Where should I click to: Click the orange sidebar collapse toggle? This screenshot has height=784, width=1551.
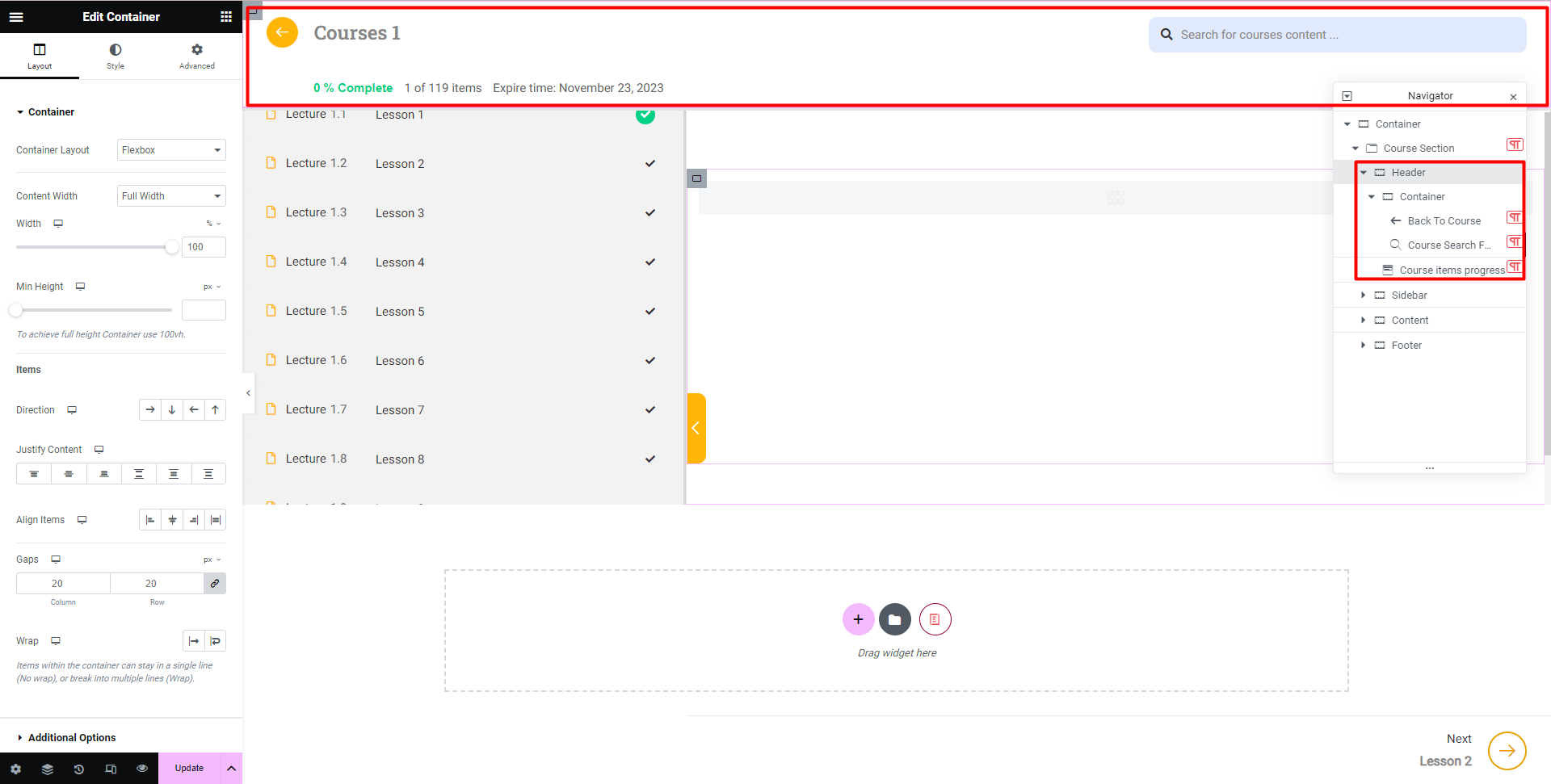tap(696, 428)
